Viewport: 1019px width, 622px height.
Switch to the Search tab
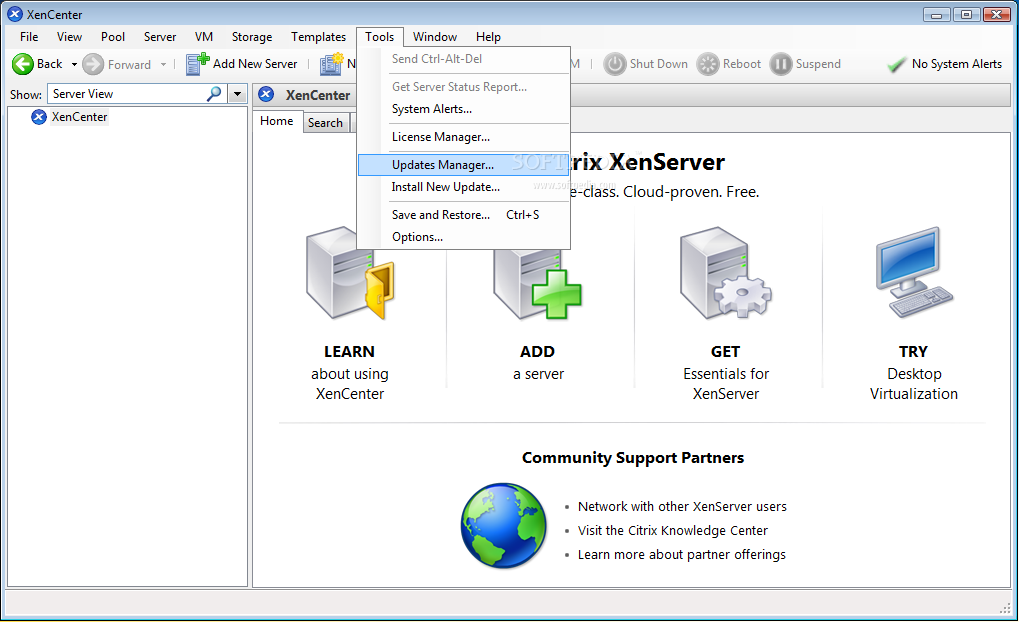pos(325,123)
